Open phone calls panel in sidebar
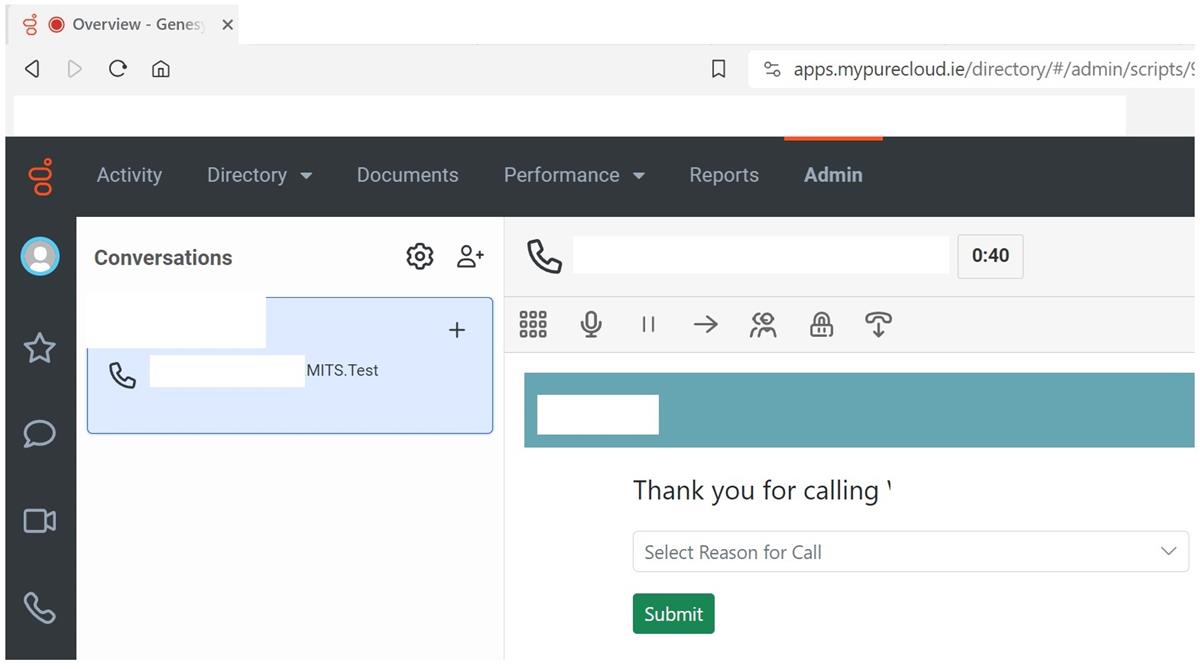The height and width of the screenshot is (669, 1200). point(40,607)
